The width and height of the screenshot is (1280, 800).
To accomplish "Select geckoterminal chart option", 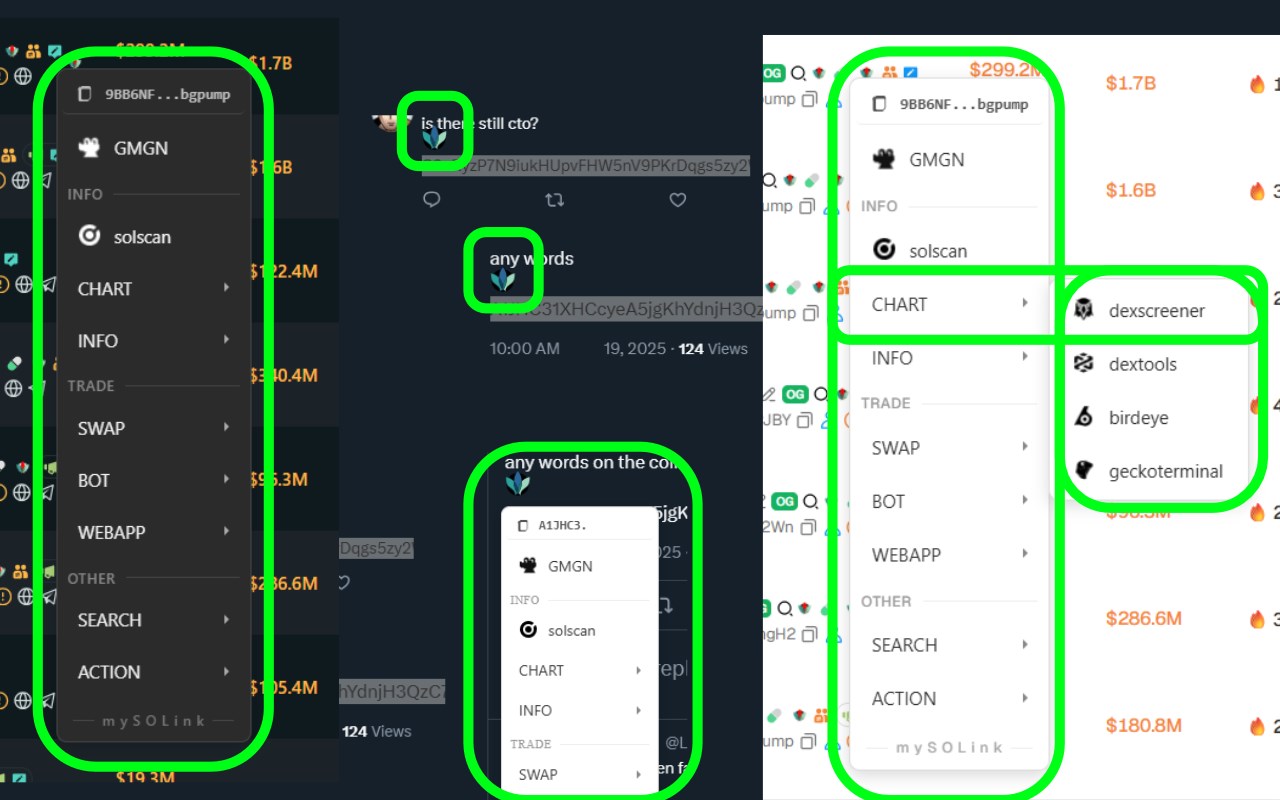I will click(x=1155, y=471).
